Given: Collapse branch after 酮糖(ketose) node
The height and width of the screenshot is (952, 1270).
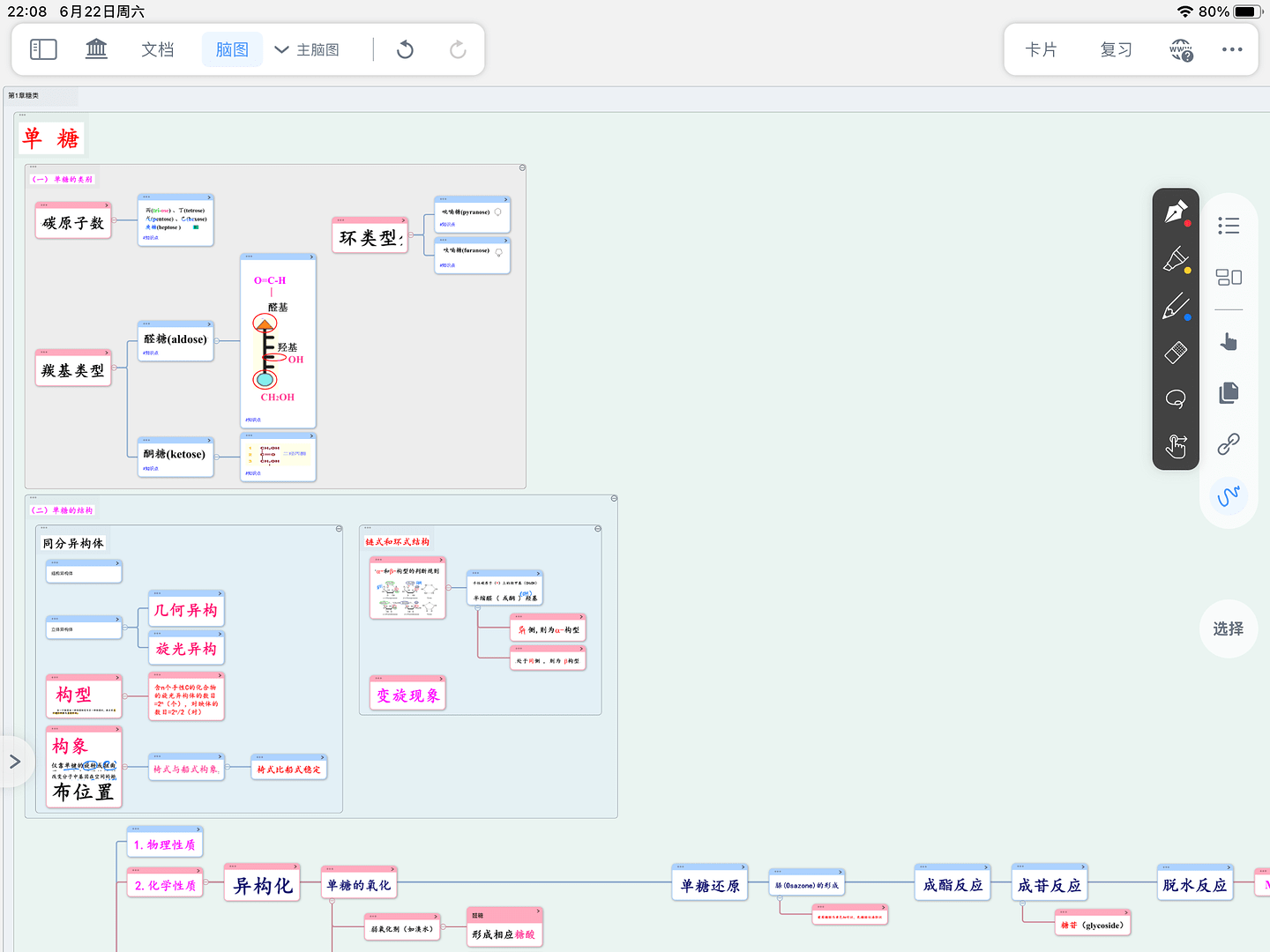Looking at the screenshot, I should click(x=217, y=457).
